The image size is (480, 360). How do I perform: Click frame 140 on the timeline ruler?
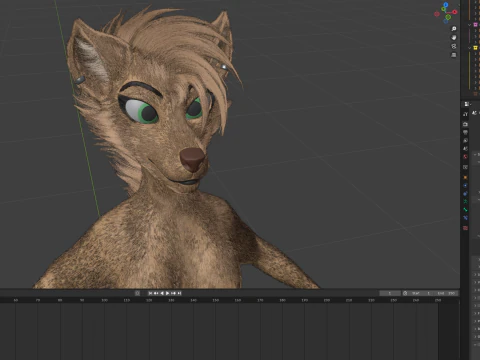193,300
